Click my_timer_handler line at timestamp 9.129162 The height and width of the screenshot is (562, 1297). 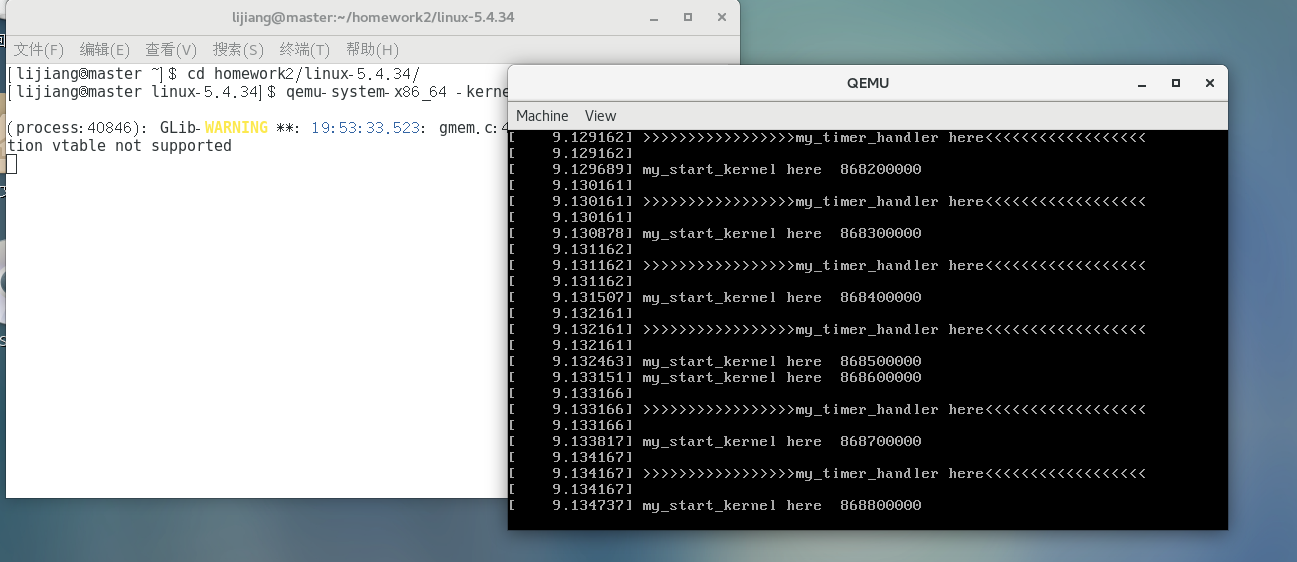tap(893, 138)
